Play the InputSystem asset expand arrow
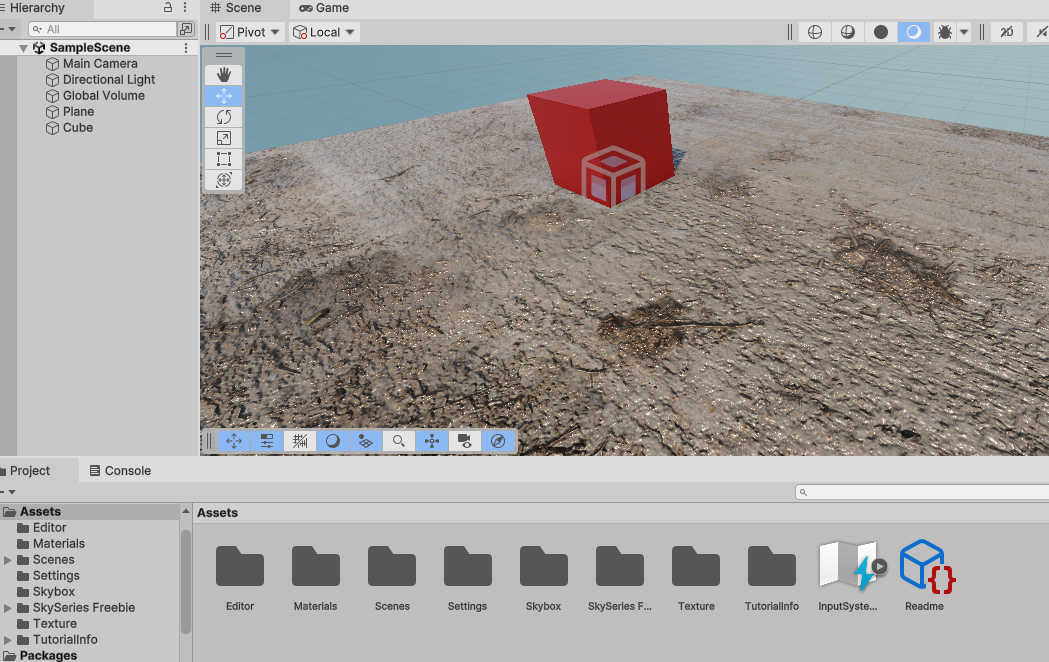The image size is (1049, 662). click(x=879, y=567)
